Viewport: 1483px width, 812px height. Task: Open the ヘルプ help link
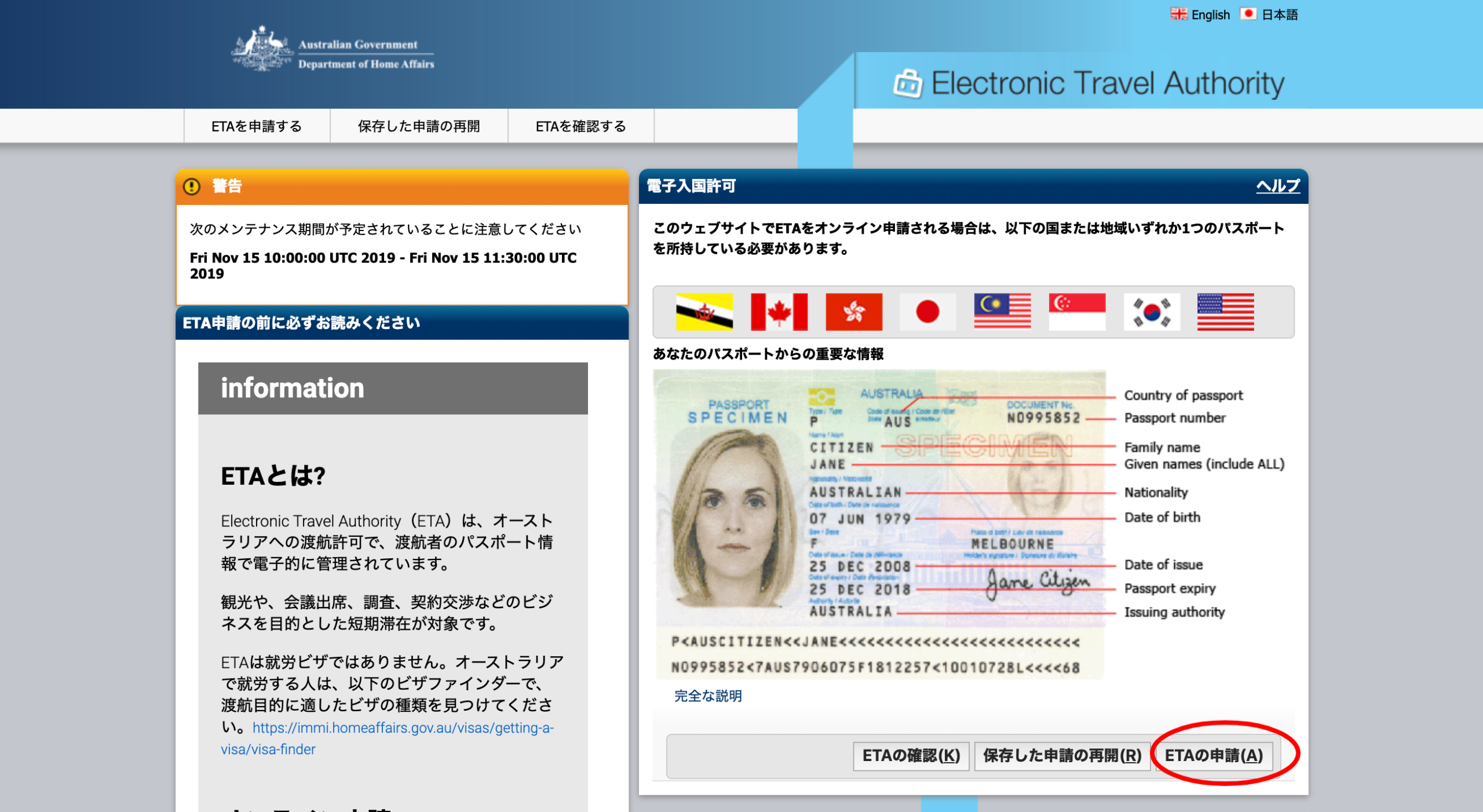pos(1278,186)
